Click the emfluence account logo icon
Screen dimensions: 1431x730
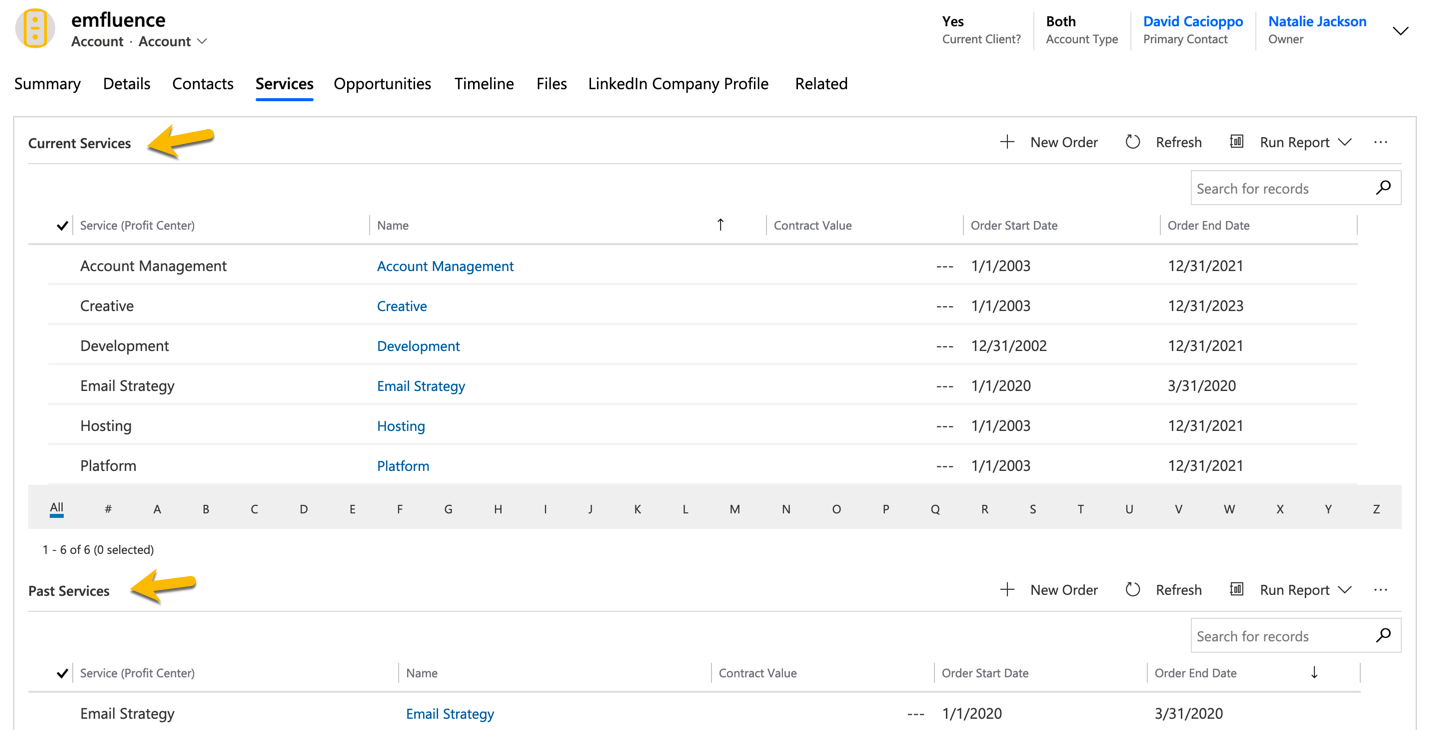tap(35, 28)
